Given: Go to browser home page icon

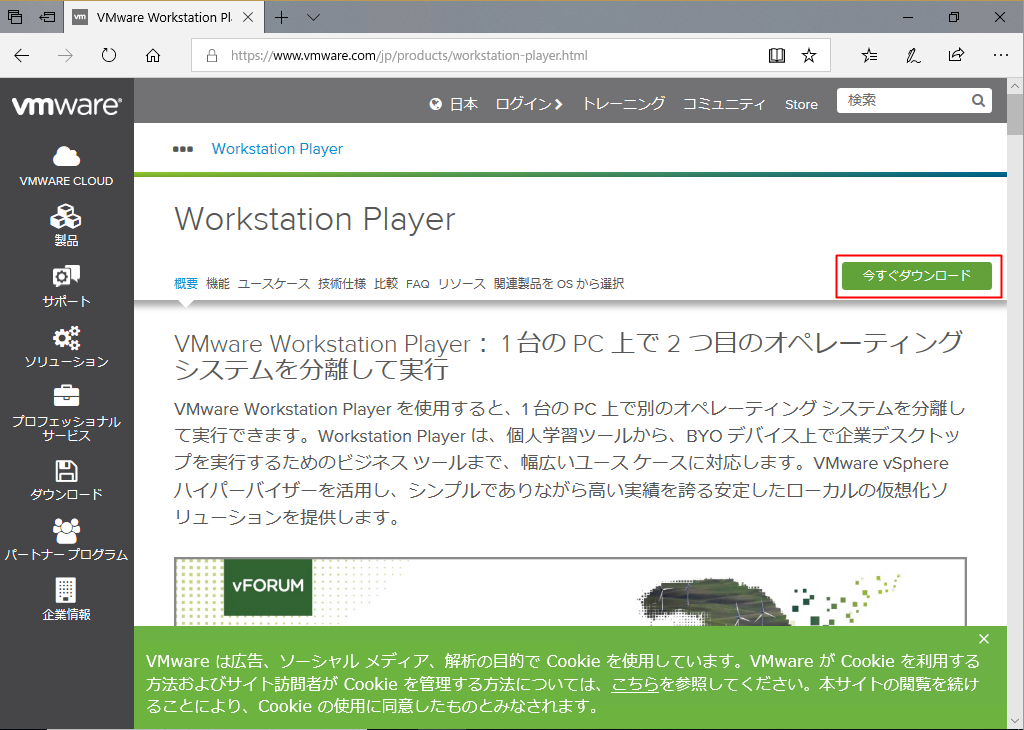Looking at the screenshot, I should pyautogui.click(x=153, y=56).
